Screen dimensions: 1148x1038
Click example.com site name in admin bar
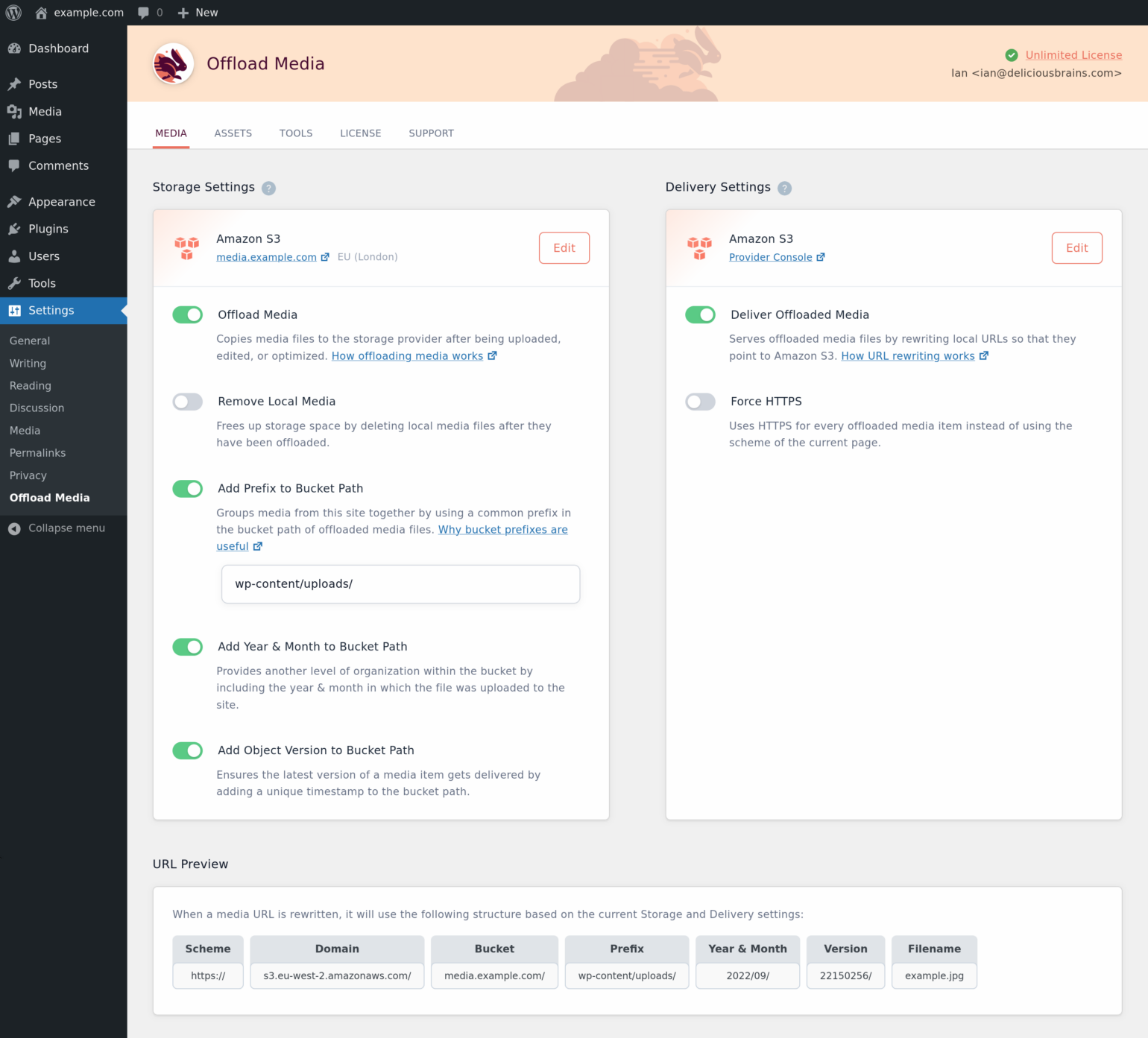point(89,13)
